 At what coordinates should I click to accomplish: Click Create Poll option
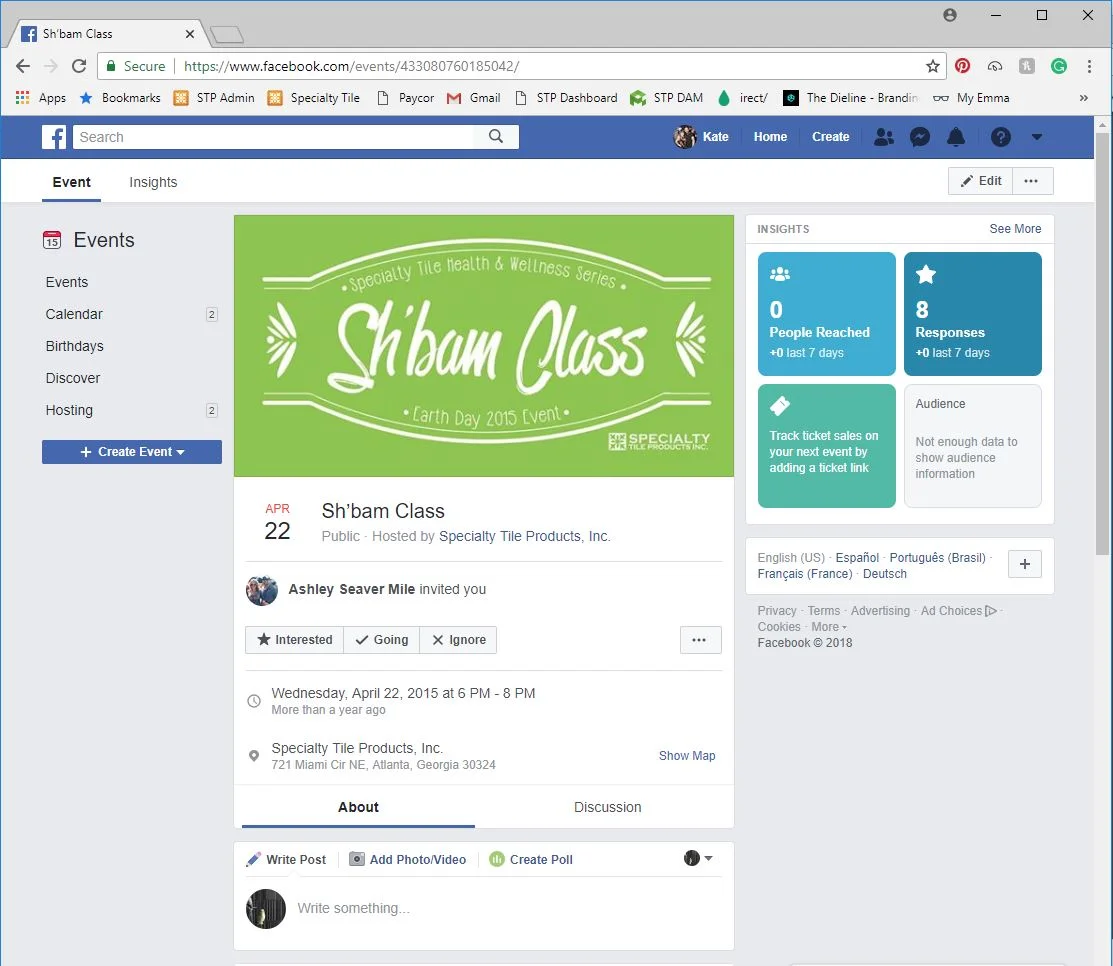point(531,859)
